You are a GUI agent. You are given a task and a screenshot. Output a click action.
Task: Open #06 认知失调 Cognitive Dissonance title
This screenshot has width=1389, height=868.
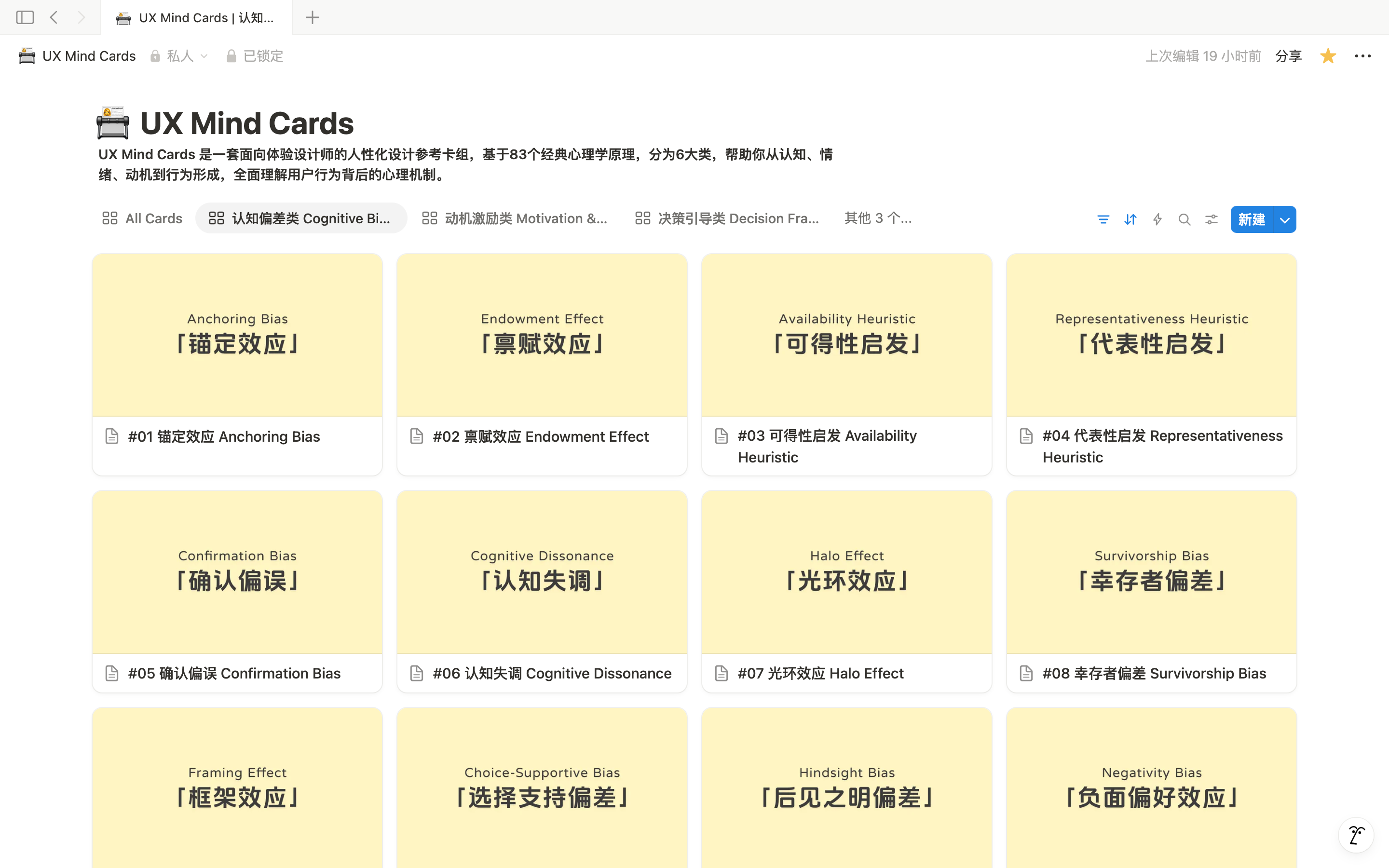[x=552, y=673]
